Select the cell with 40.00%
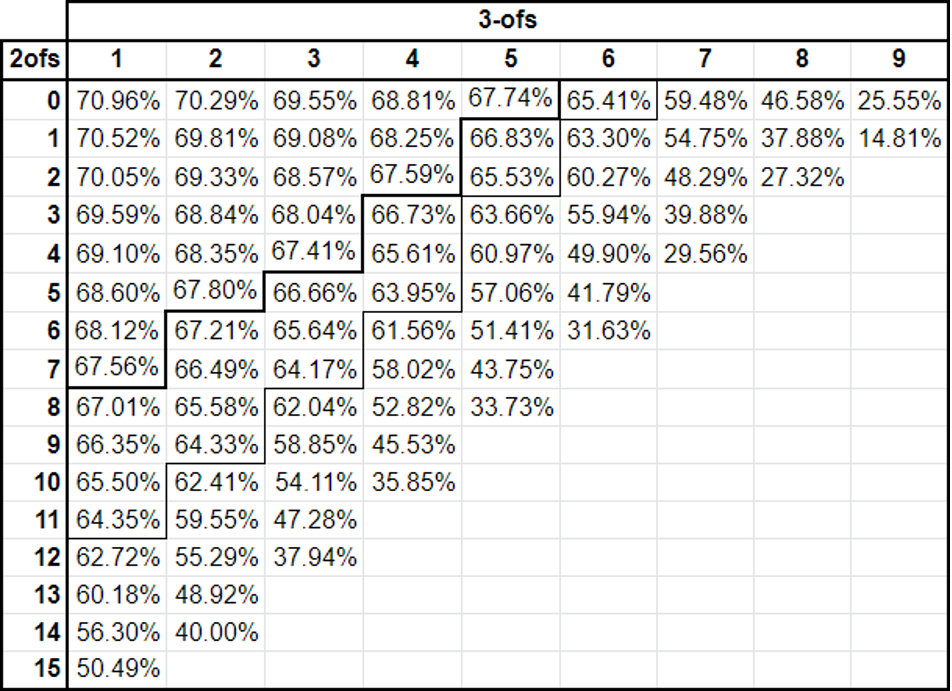The height and width of the screenshot is (691, 952). (216, 633)
